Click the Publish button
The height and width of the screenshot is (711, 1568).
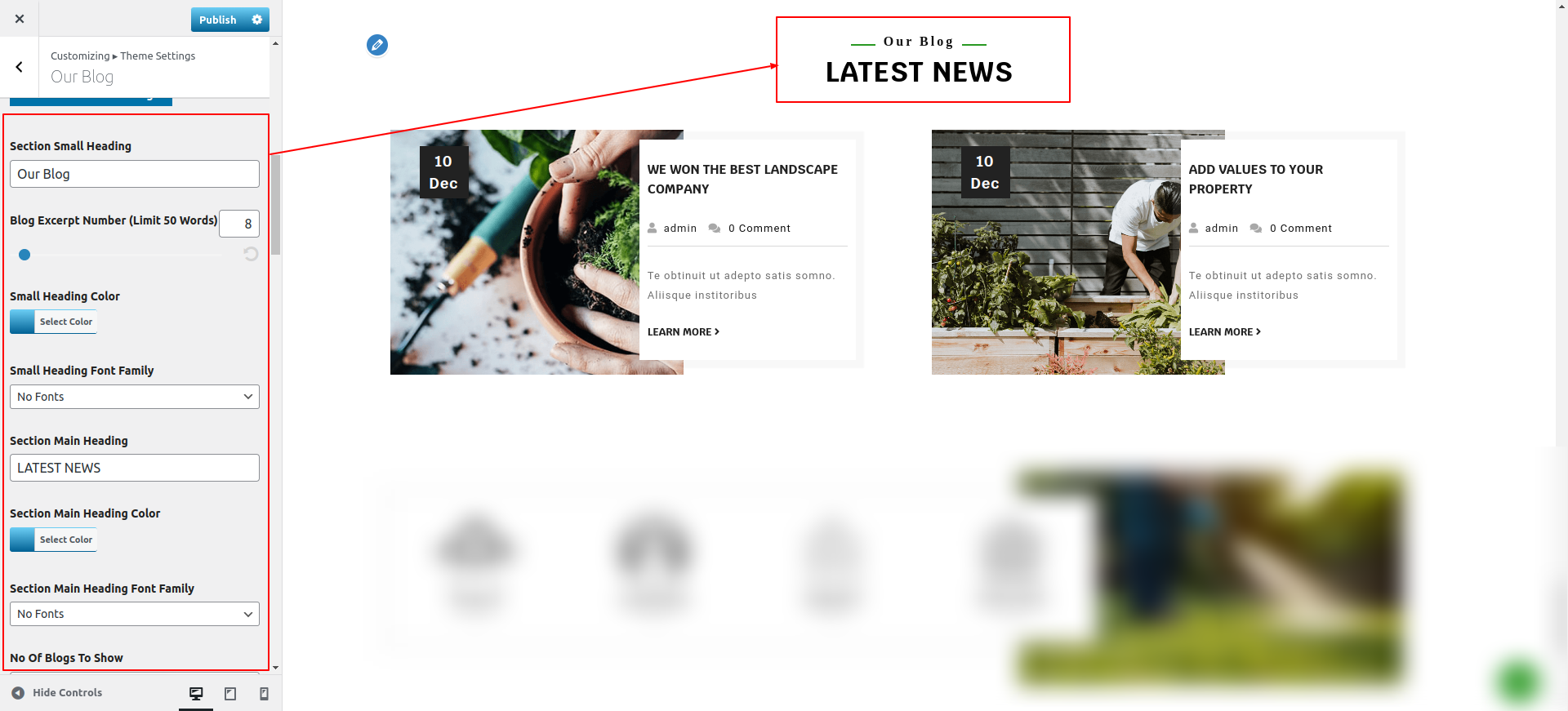click(x=218, y=20)
